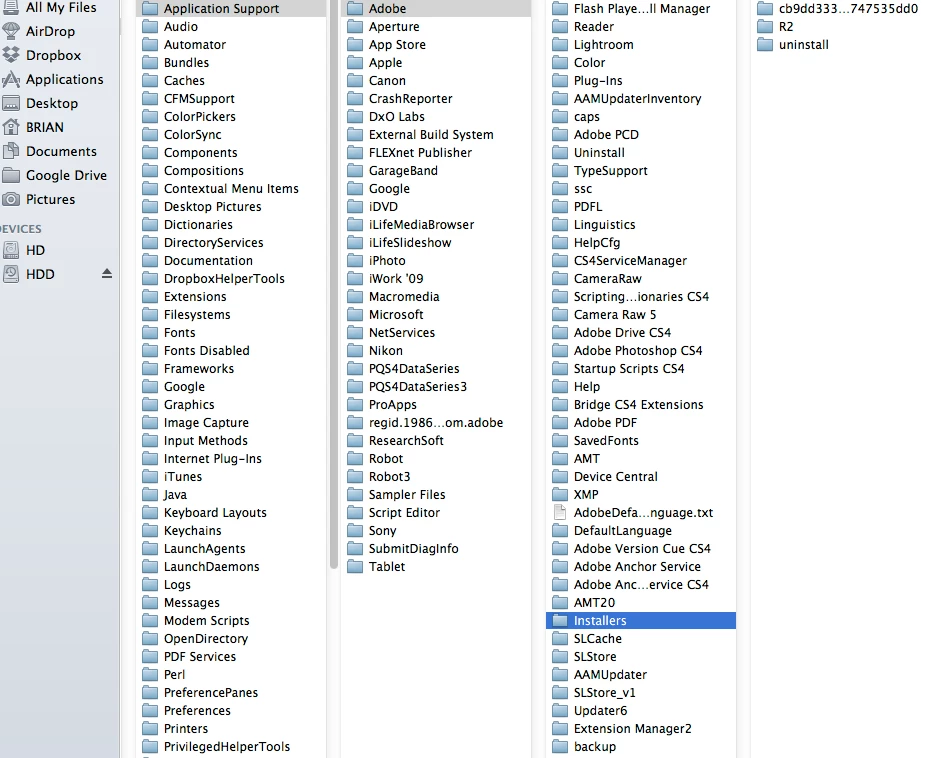Click the Lightroom folder icon
This screenshot has height=758, width=934.
pyautogui.click(x=560, y=45)
